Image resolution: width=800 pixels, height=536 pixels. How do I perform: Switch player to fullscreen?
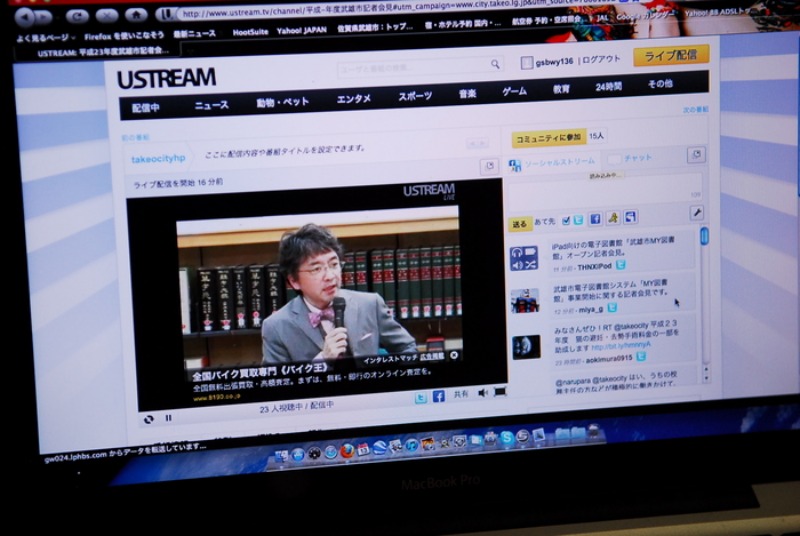tap(500, 392)
